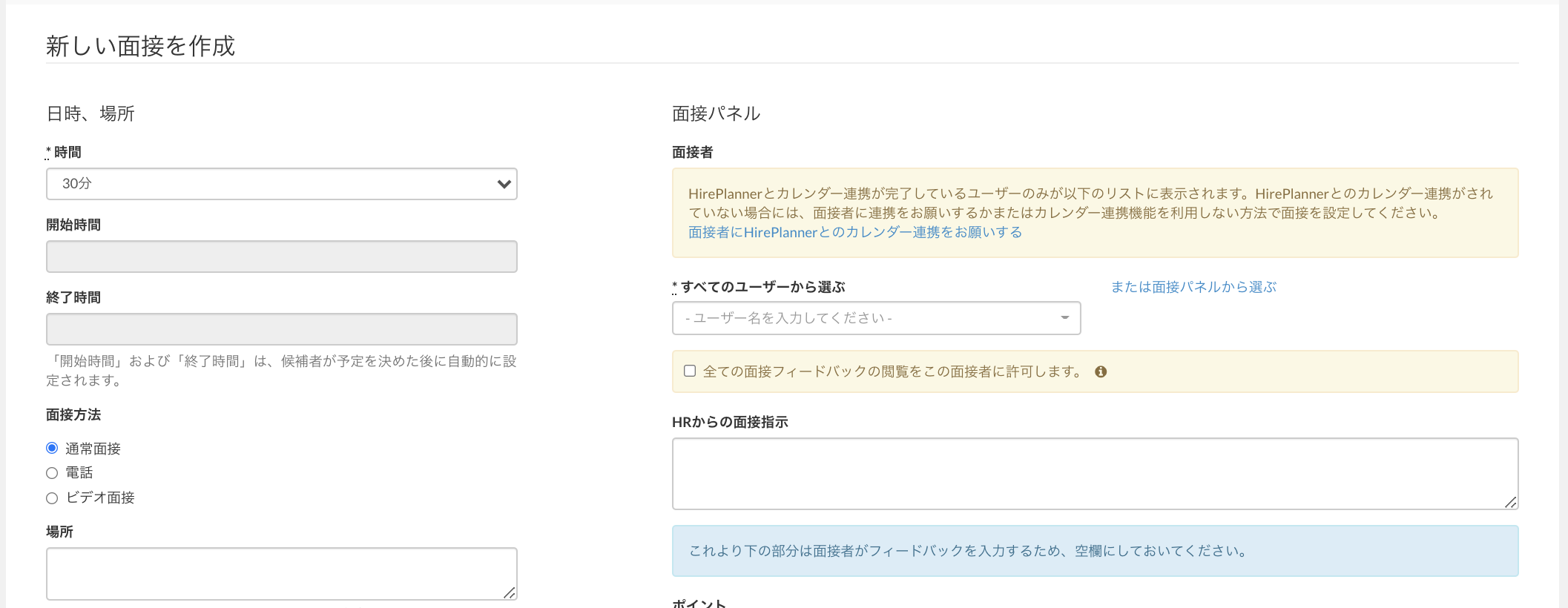Choose the 電話 interview method

(x=52, y=473)
